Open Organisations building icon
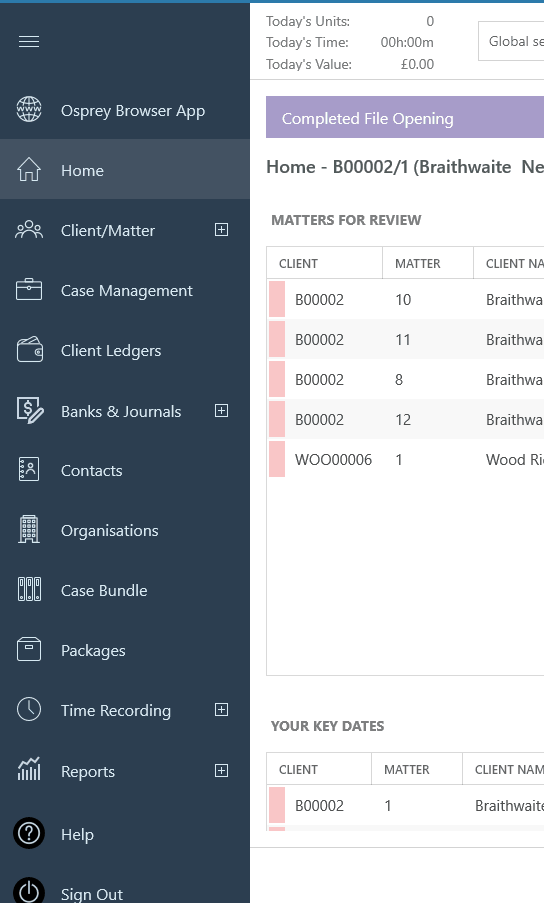544x903 pixels. [29, 529]
